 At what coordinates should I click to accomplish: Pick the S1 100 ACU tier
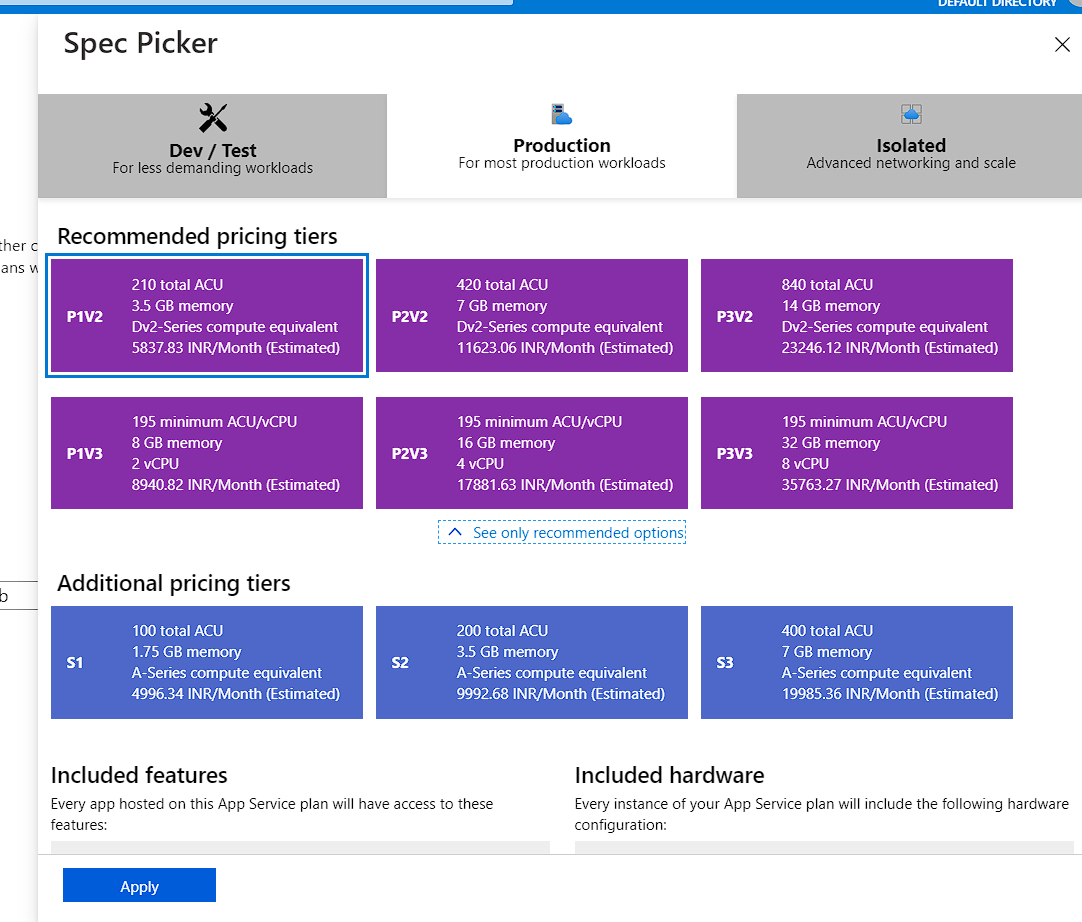pyautogui.click(x=207, y=663)
